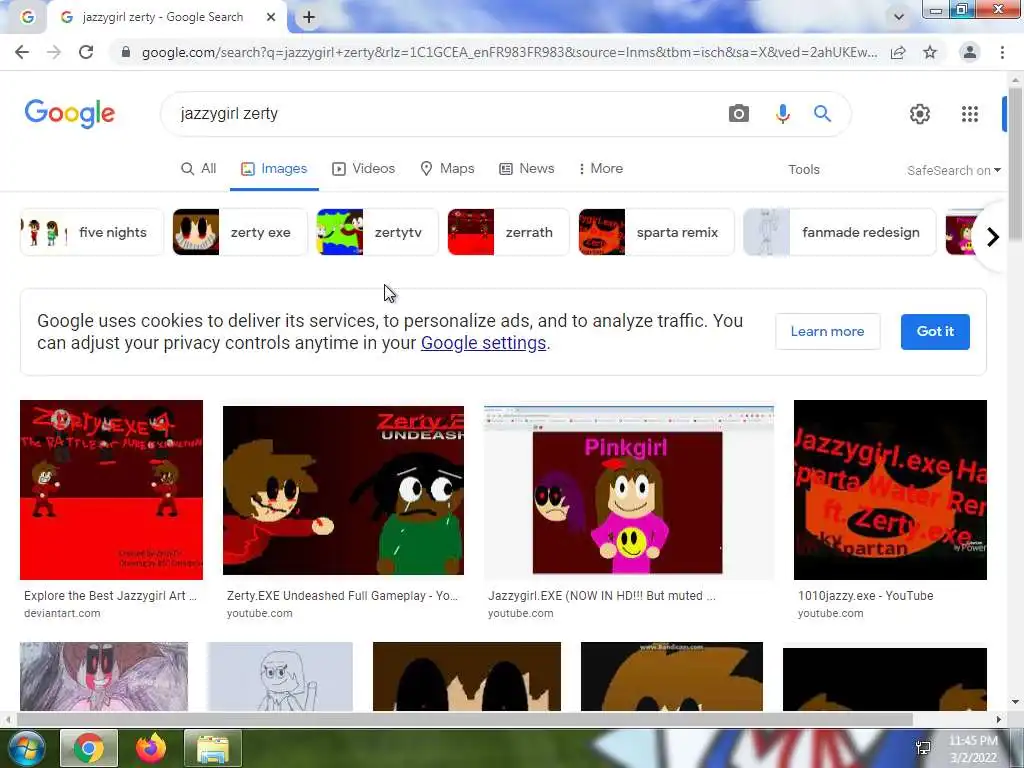
Task: Launch Firefox from the taskbar
Action: [151, 748]
